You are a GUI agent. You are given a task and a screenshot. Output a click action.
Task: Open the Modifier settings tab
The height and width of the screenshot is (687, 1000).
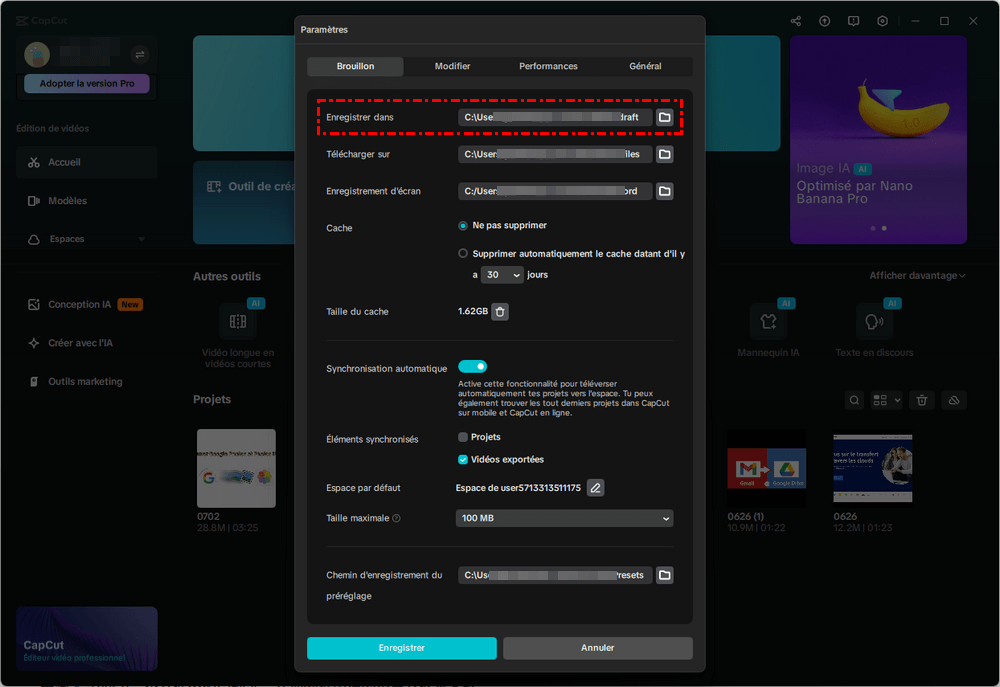452,67
